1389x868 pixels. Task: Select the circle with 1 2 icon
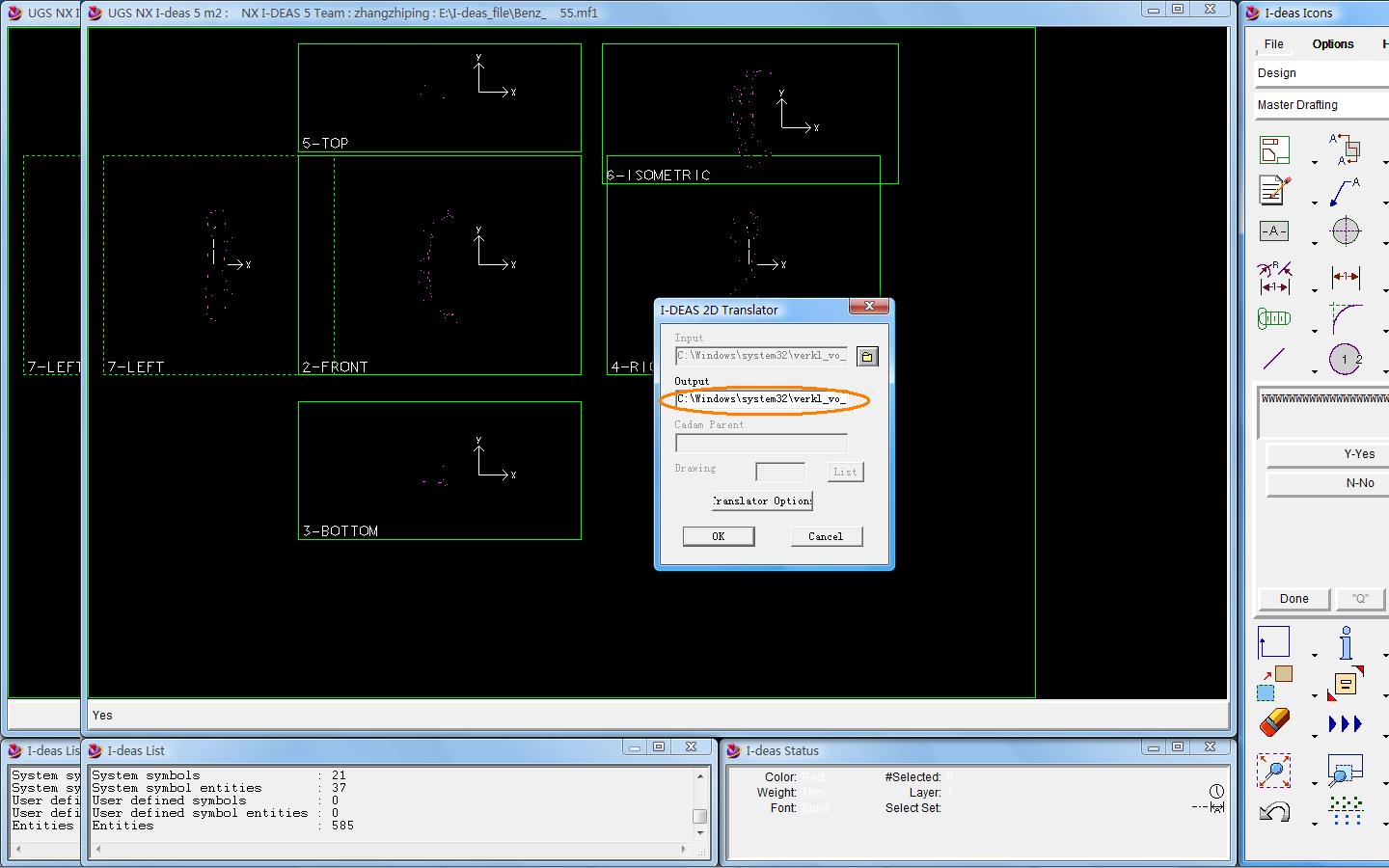[x=1346, y=360]
